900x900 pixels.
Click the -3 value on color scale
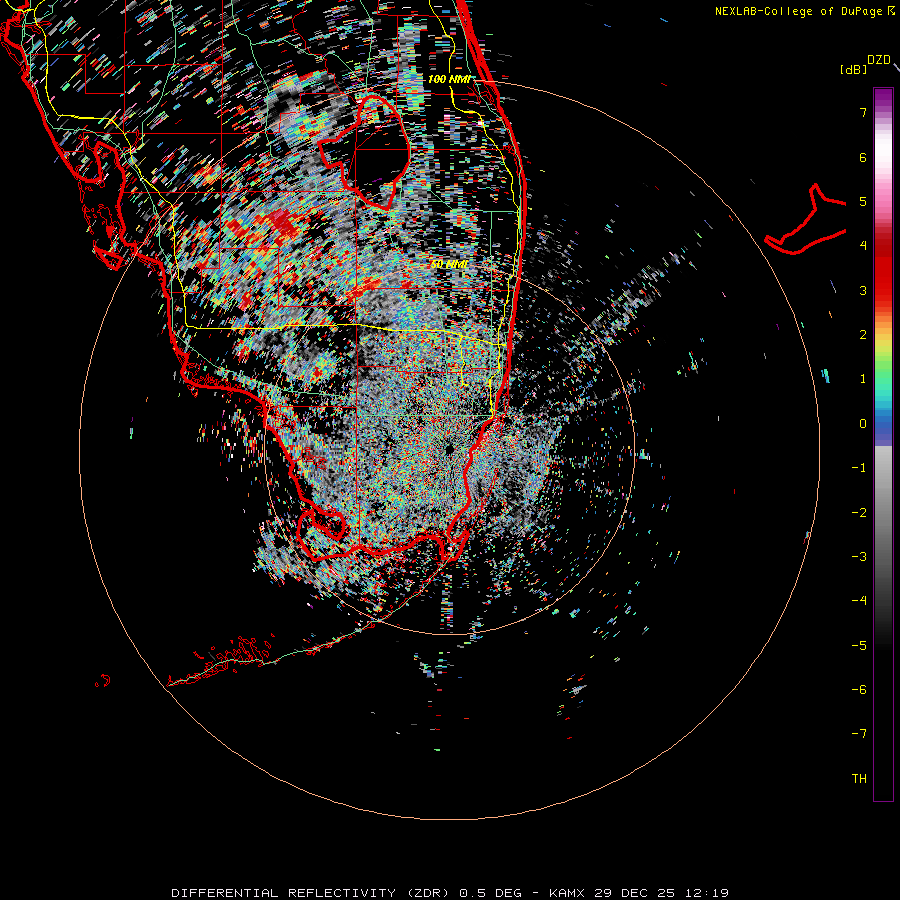(859, 557)
